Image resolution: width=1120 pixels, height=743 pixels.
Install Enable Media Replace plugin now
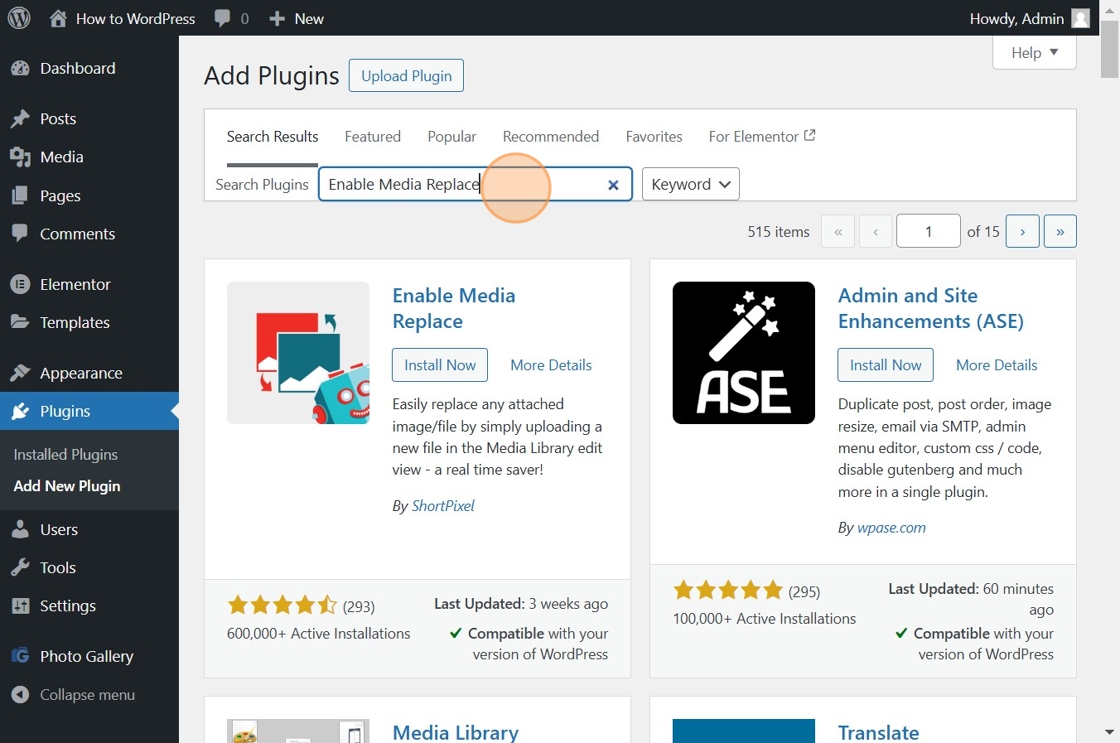440,365
